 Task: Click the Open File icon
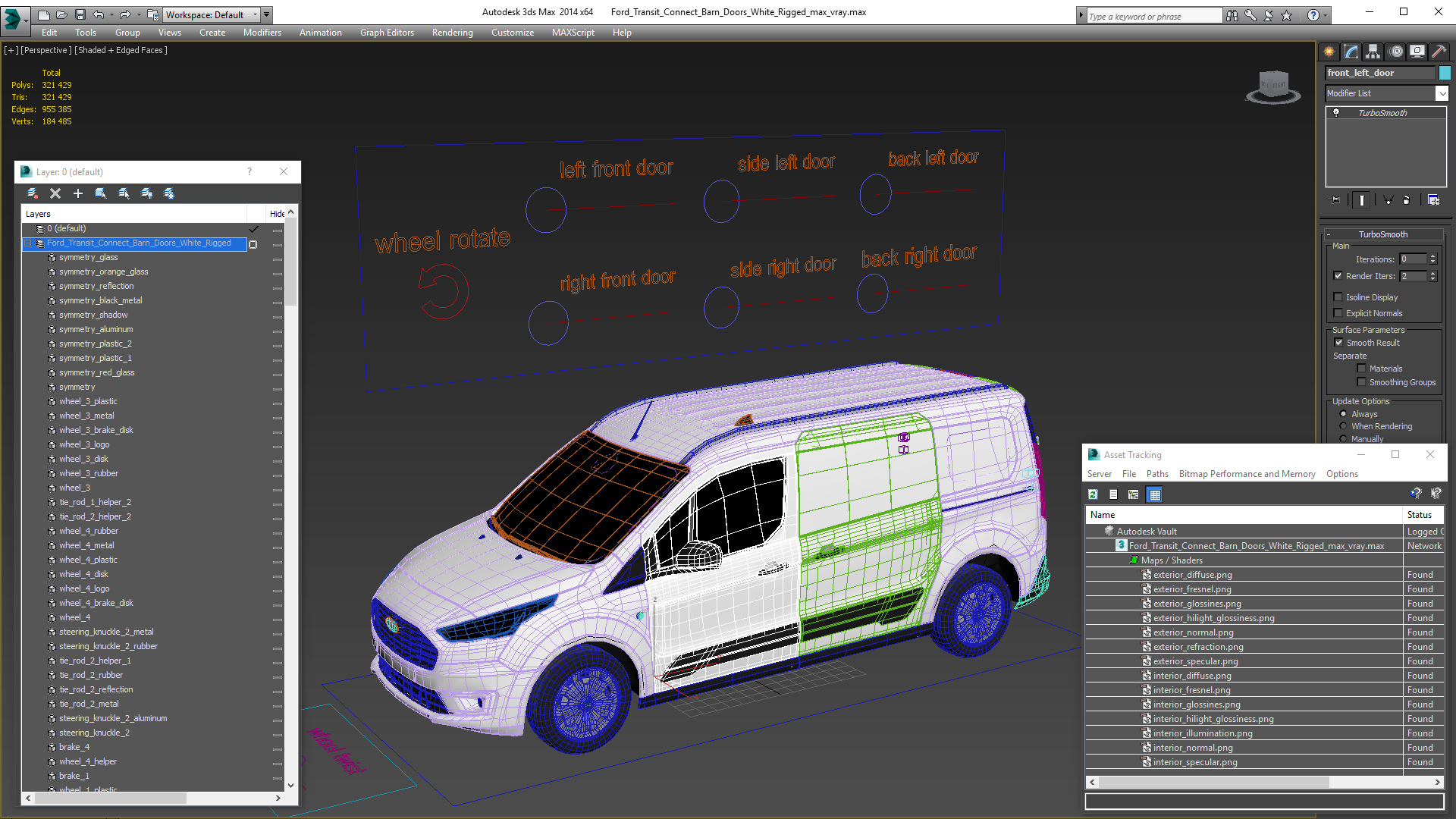click(x=61, y=14)
